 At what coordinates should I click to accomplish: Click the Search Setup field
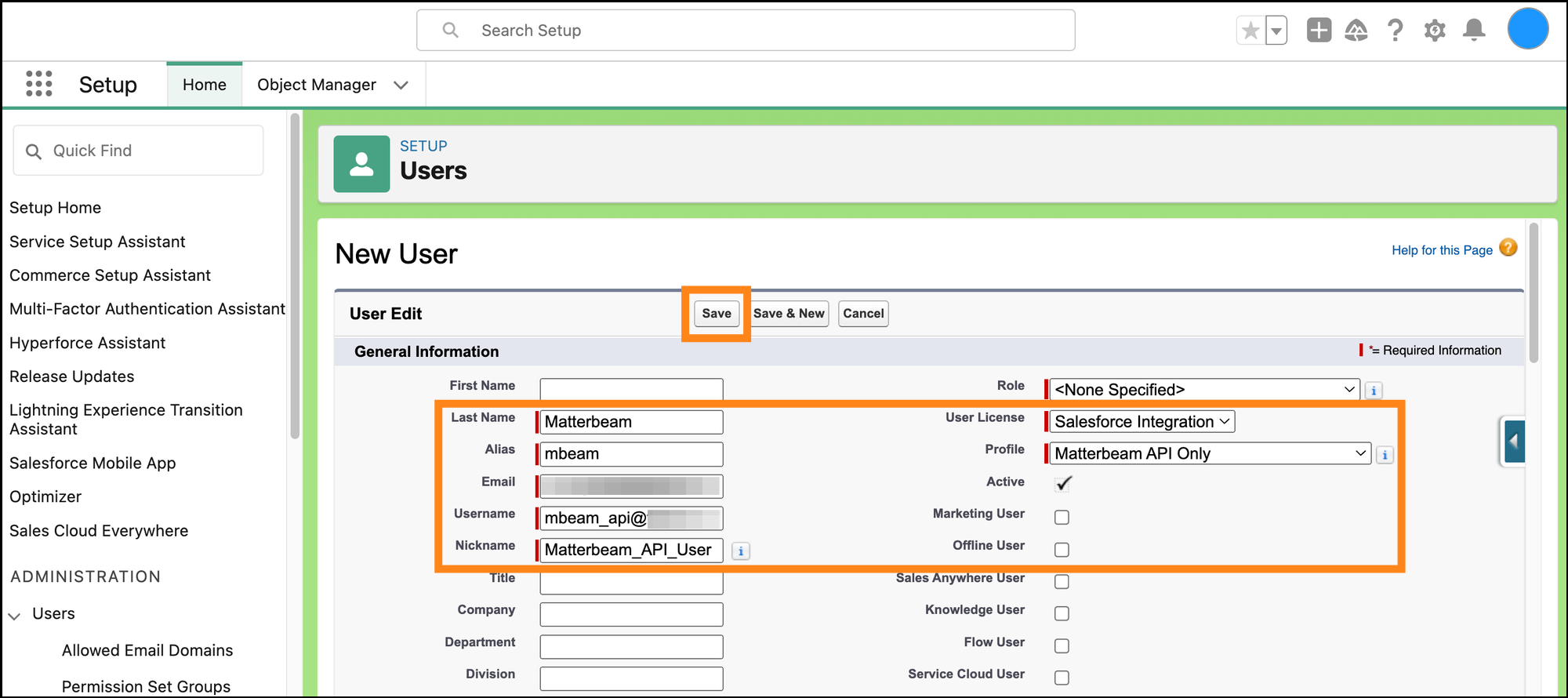click(746, 31)
